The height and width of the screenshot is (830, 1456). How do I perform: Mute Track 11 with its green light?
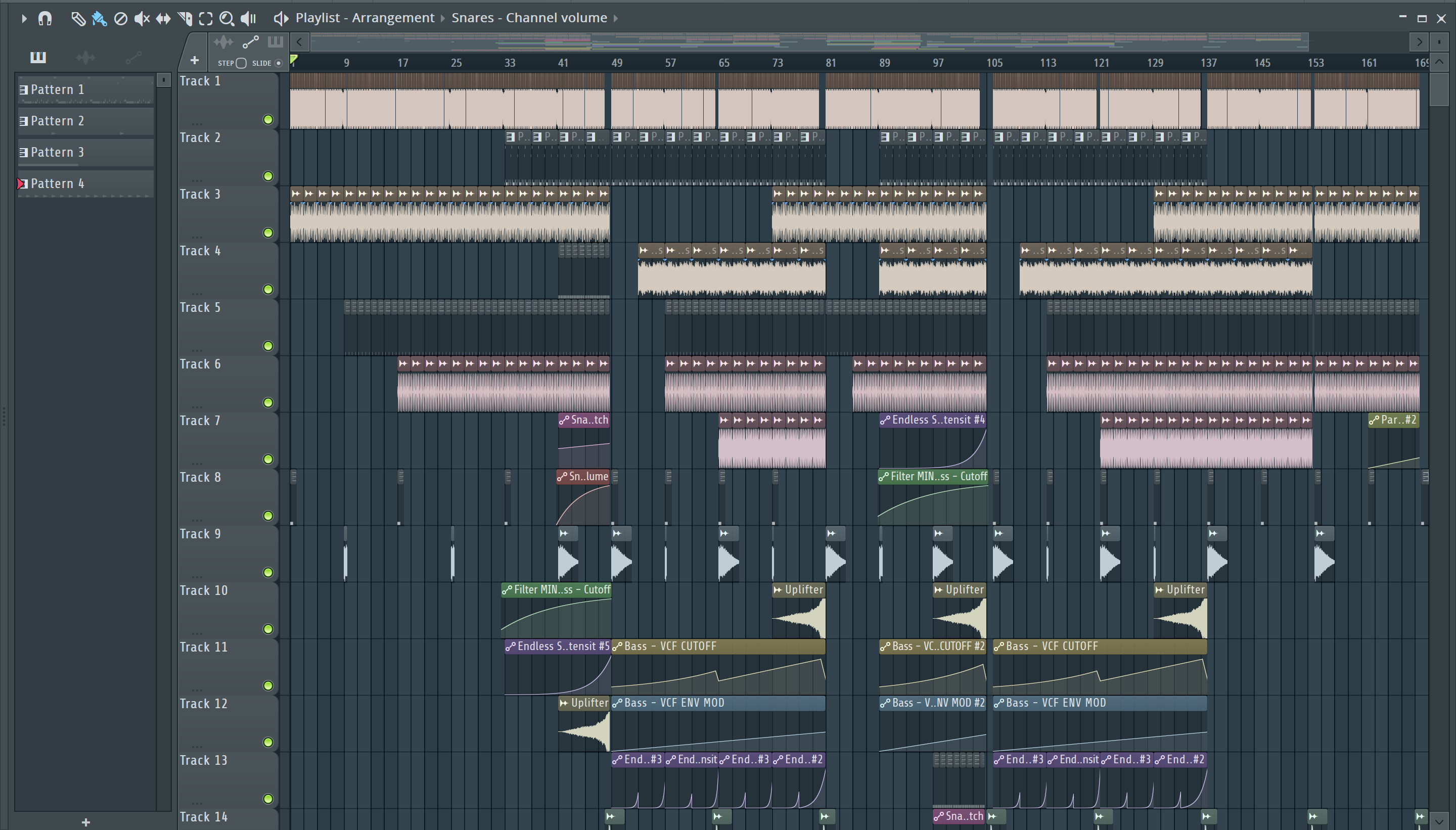pos(268,686)
